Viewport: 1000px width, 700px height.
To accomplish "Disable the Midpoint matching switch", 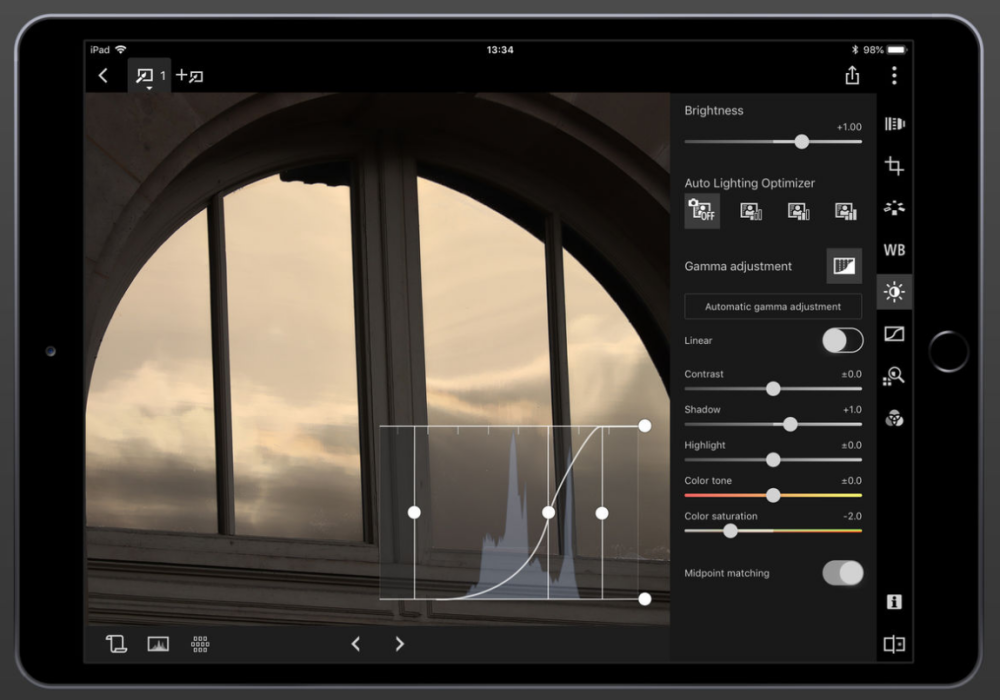I will click(x=842, y=573).
